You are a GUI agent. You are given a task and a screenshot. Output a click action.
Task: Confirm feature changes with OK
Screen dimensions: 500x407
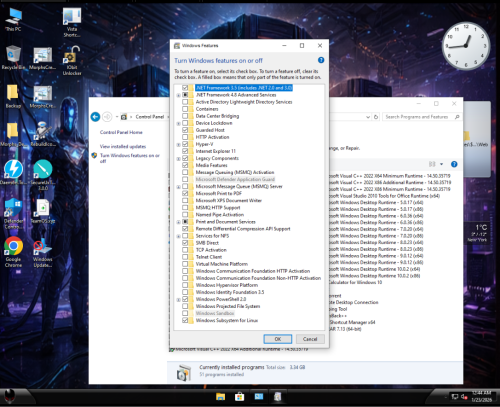[x=278, y=339]
